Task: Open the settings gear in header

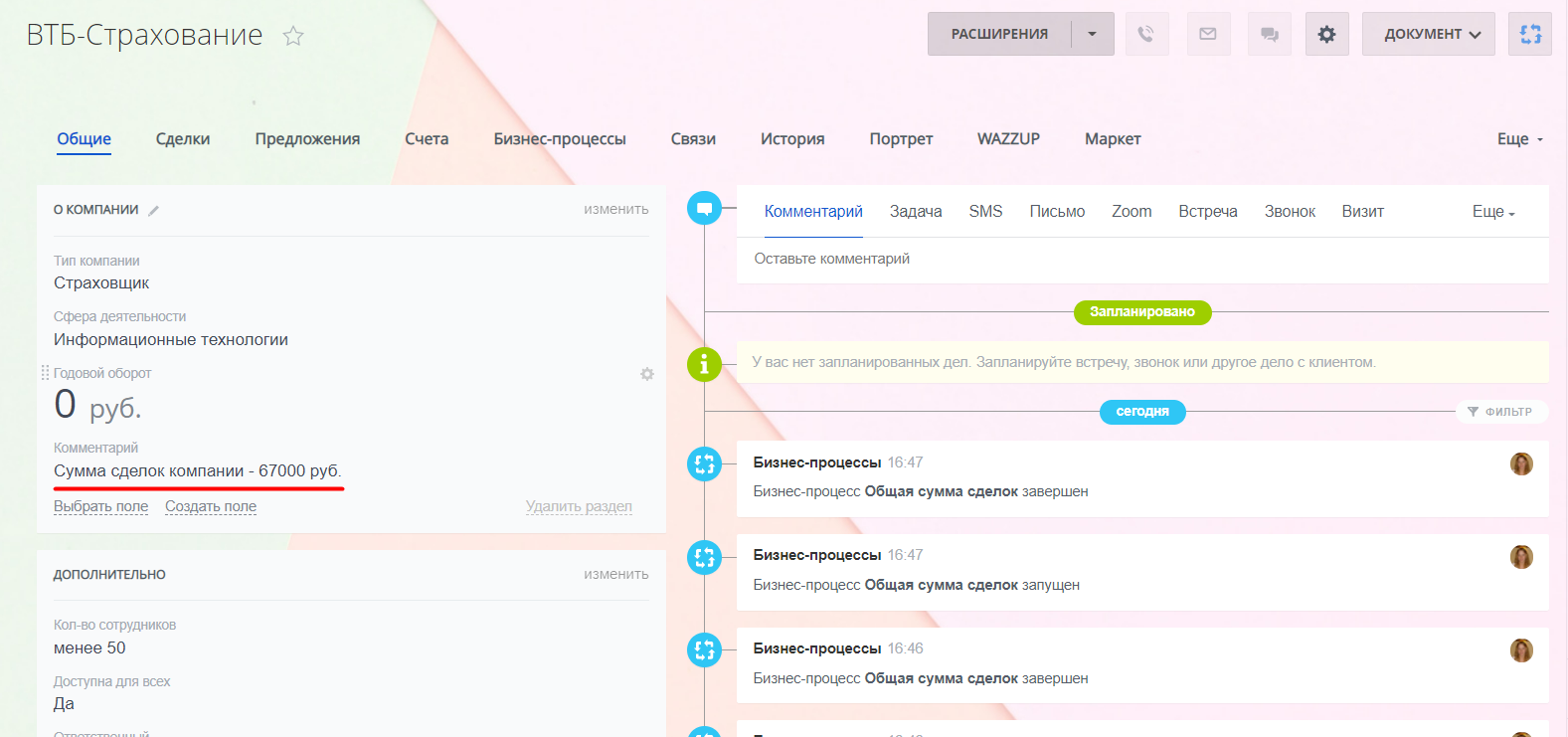Action: (x=1327, y=34)
